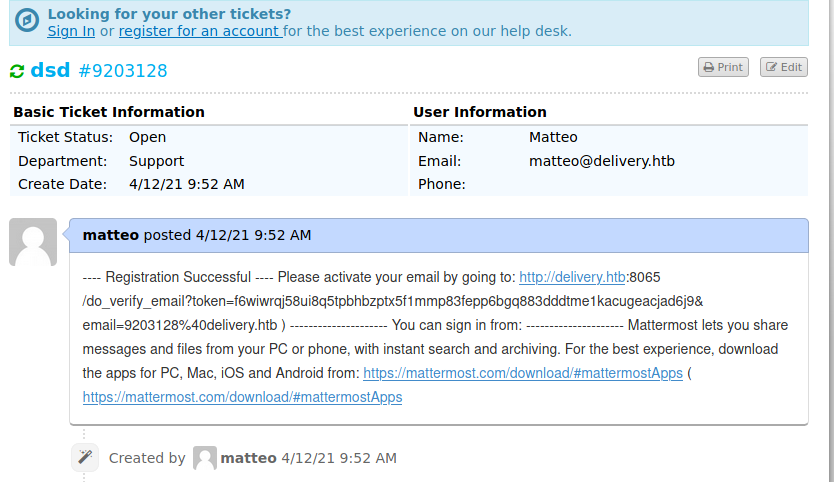Click the Print button
The width and height of the screenshot is (834, 482).
[723, 67]
